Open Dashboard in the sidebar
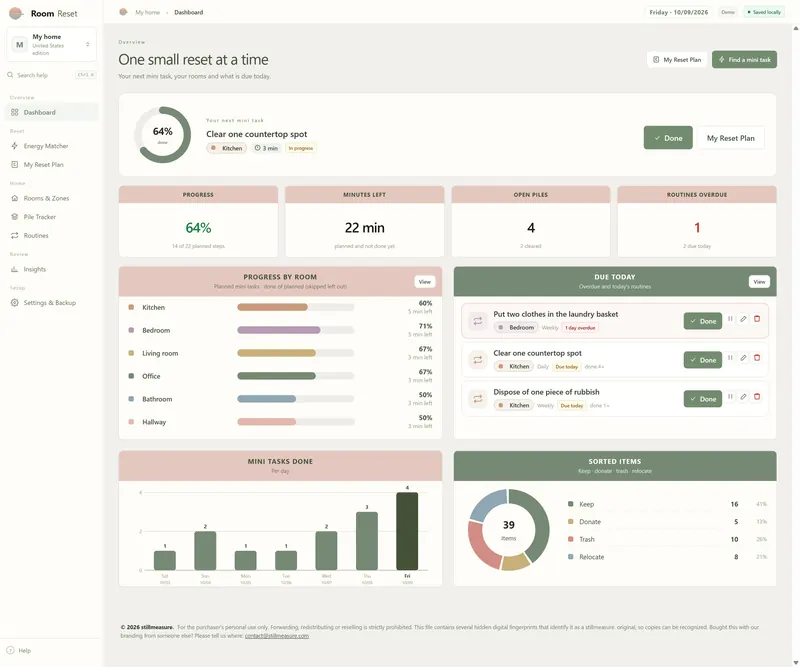Screen dimensions: 800x667 point(52,112)
